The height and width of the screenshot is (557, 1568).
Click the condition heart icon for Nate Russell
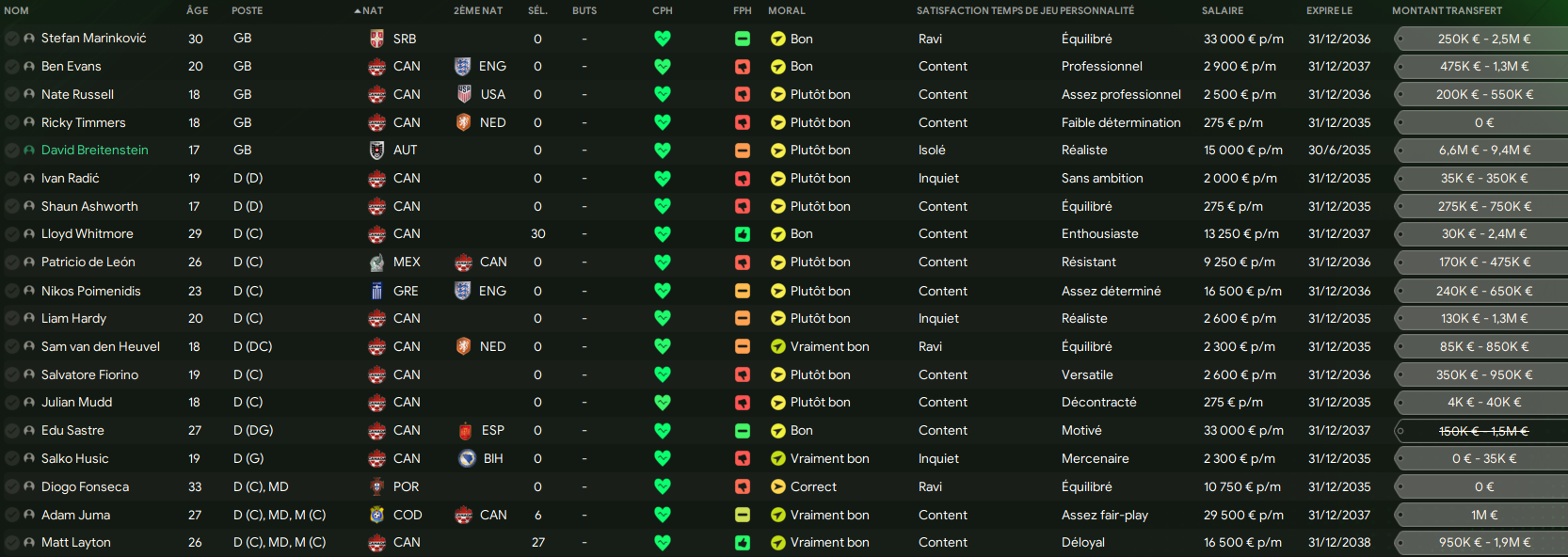click(663, 94)
